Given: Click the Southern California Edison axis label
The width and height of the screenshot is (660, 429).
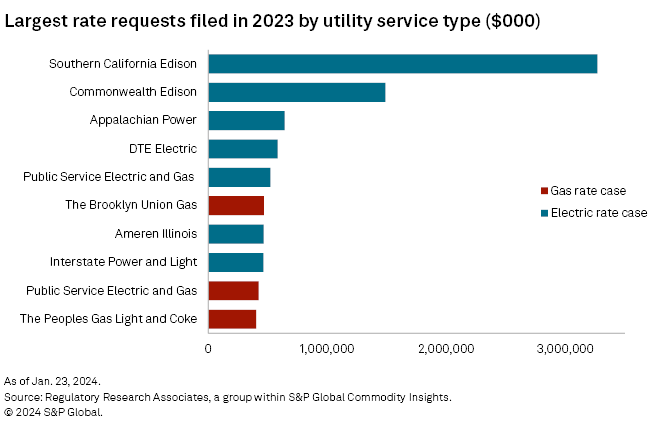Looking at the screenshot, I should click(123, 64).
